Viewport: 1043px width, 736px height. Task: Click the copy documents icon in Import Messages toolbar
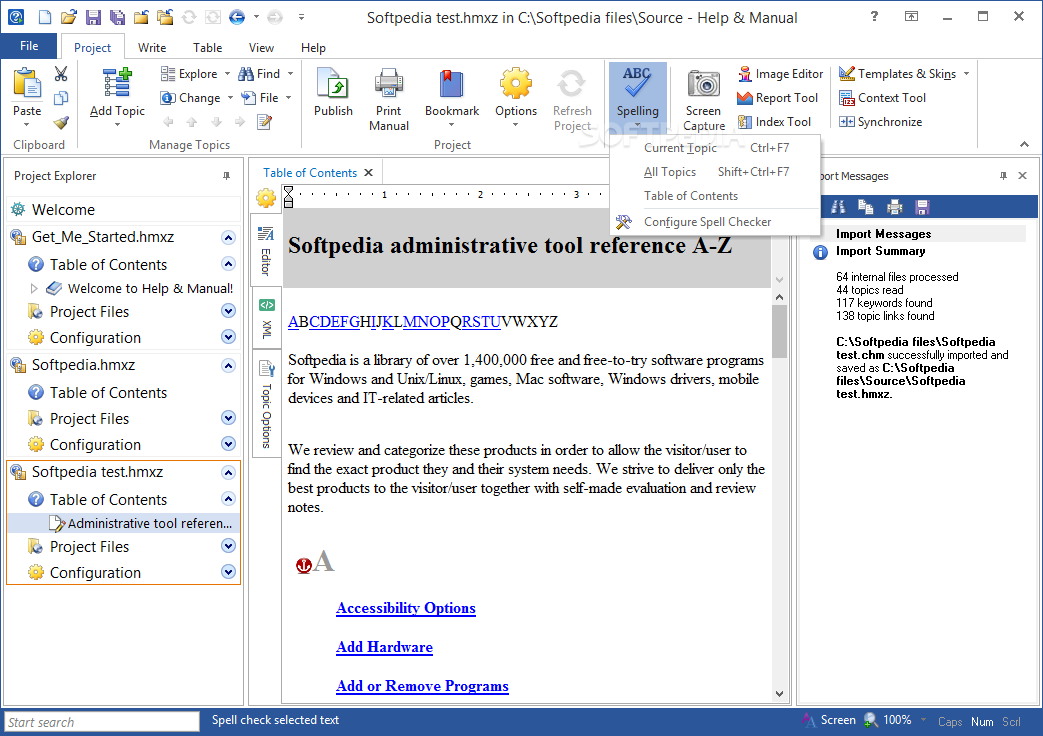(865, 207)
